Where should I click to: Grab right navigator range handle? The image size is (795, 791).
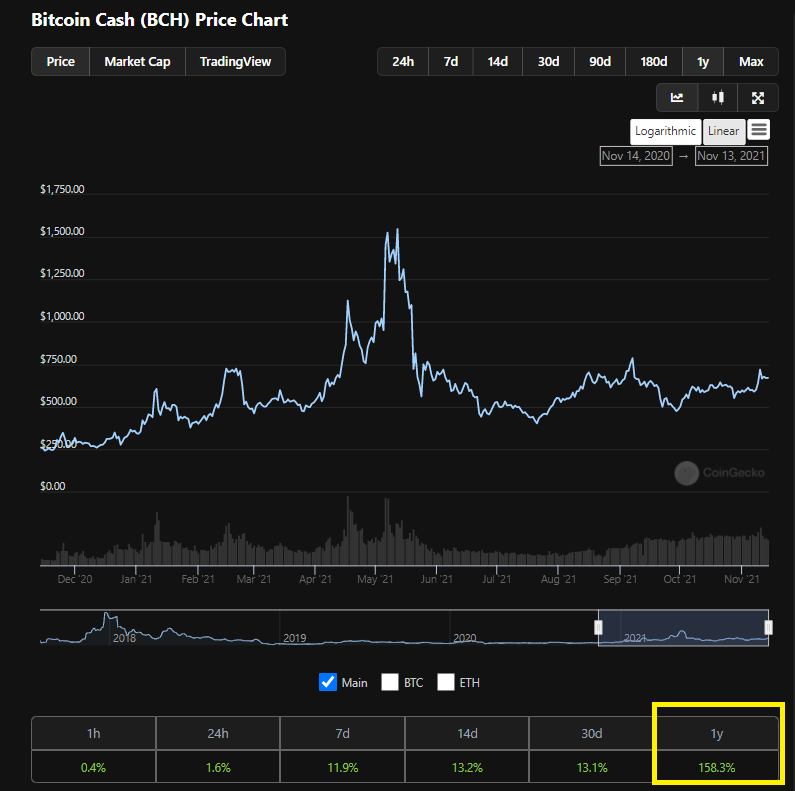pos(769,627)
